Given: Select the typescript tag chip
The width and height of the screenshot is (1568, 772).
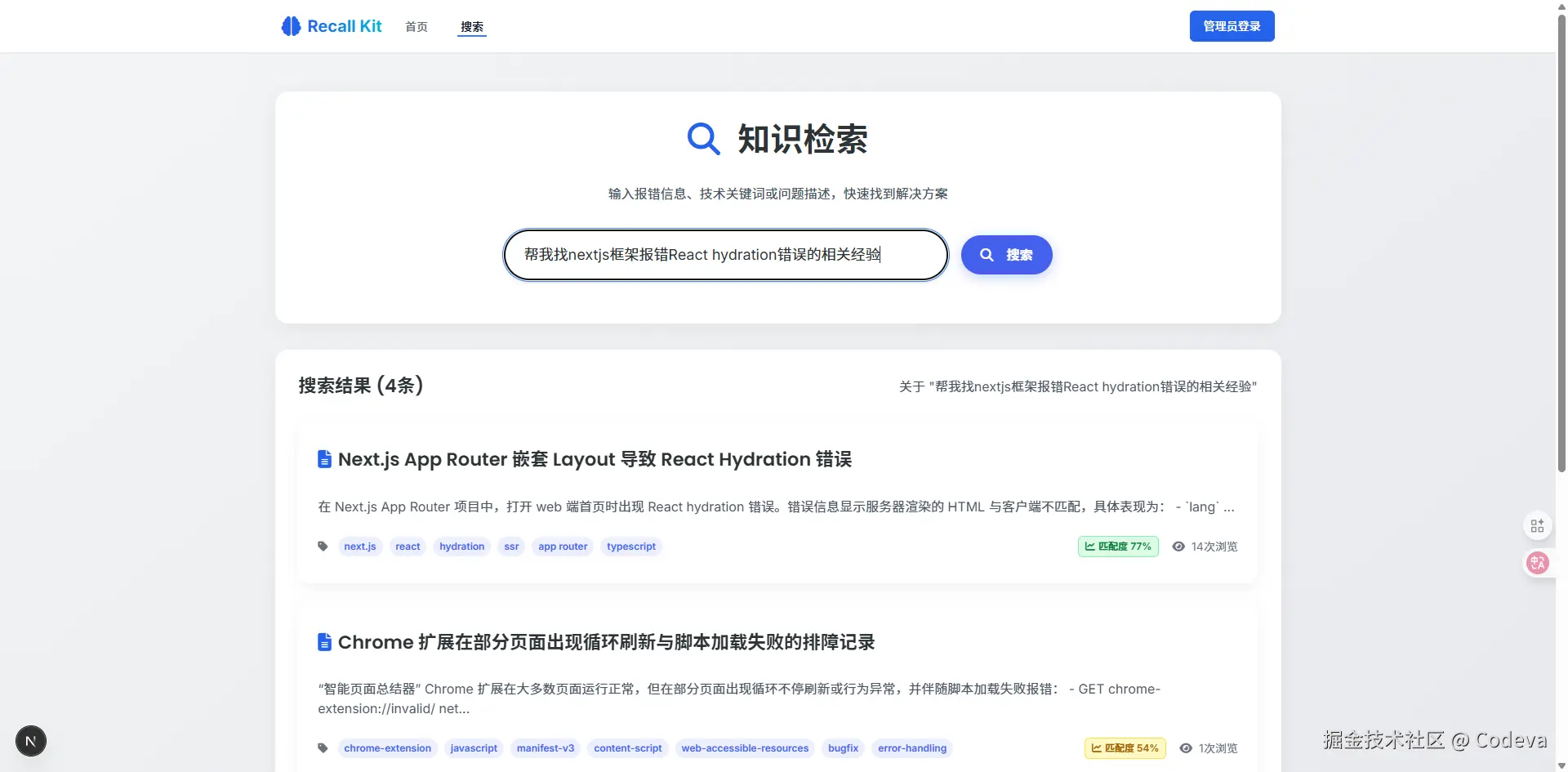Looking at the screenshot, I should pyautogui.click(x=630, y=546).
